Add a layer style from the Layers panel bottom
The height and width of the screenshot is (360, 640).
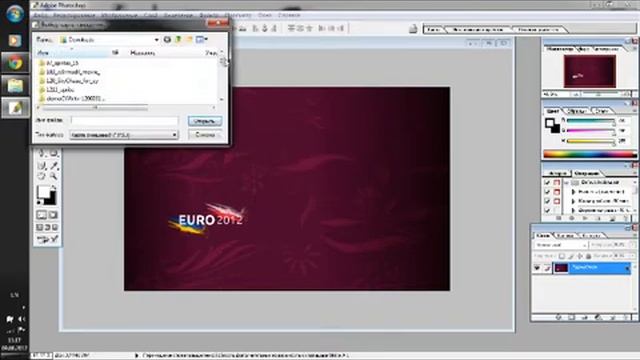click(x=559, y=317)
